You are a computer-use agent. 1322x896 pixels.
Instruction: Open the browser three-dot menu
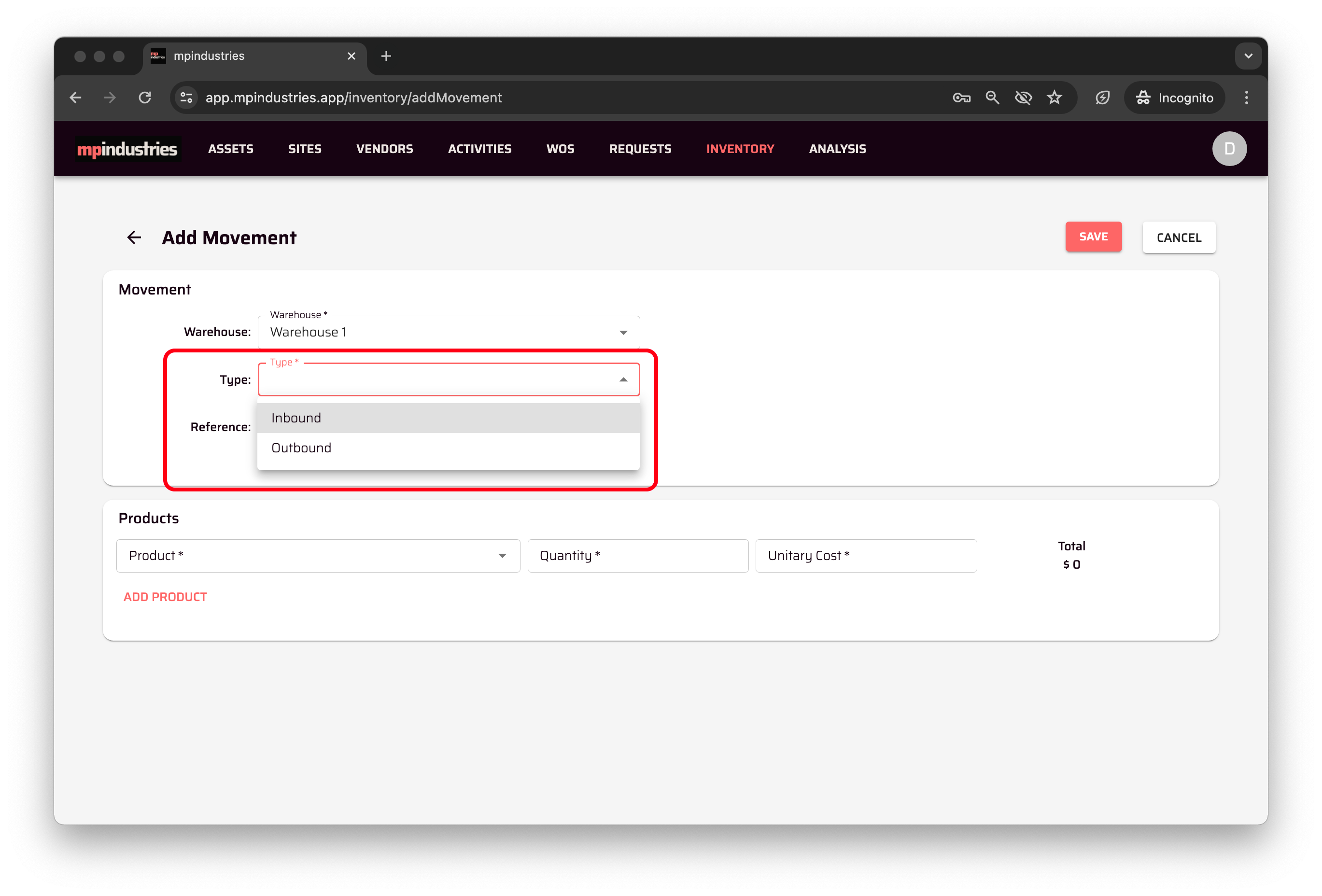tap(1246, 98)
